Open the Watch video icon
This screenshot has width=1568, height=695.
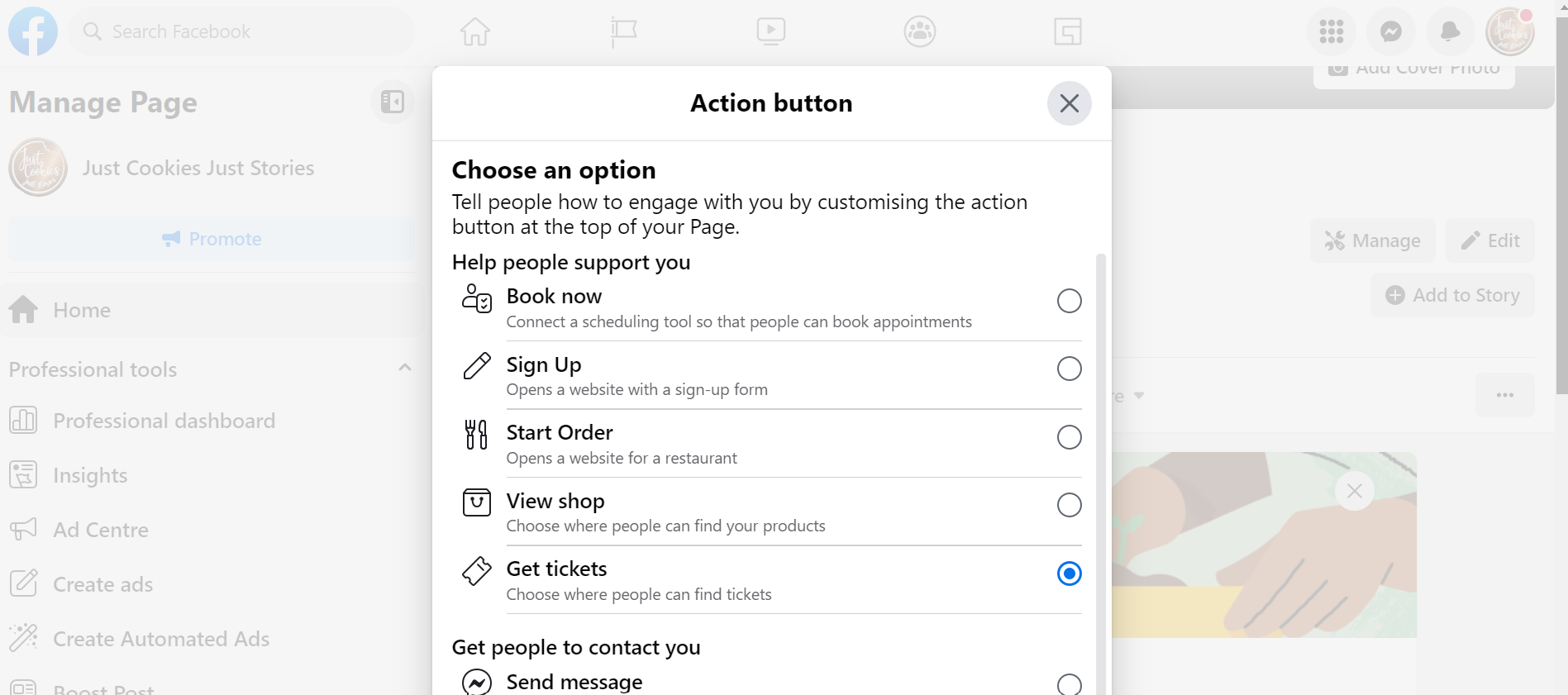[771, 31]
